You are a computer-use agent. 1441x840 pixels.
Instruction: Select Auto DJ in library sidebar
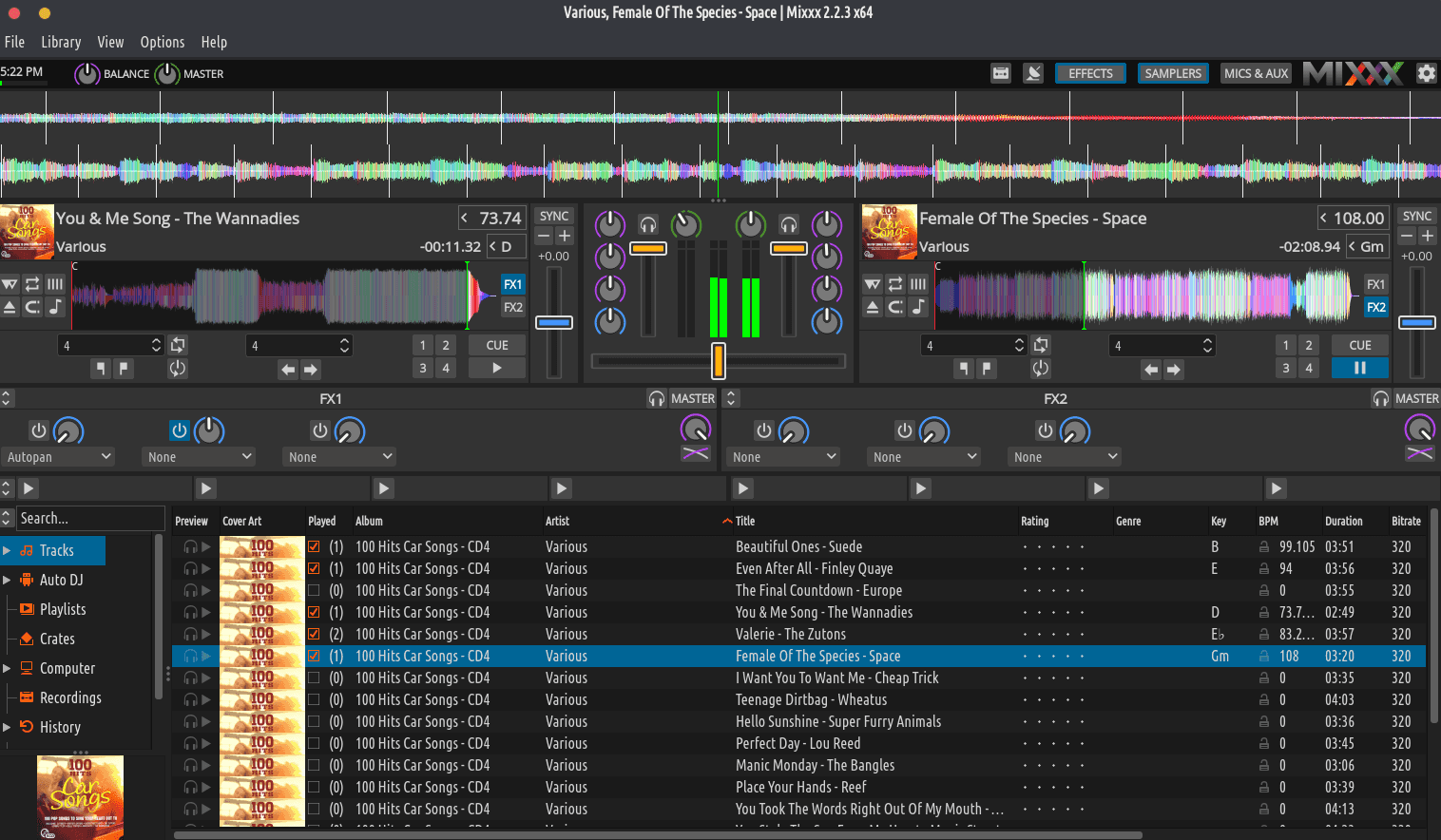[x=61, y=580]
